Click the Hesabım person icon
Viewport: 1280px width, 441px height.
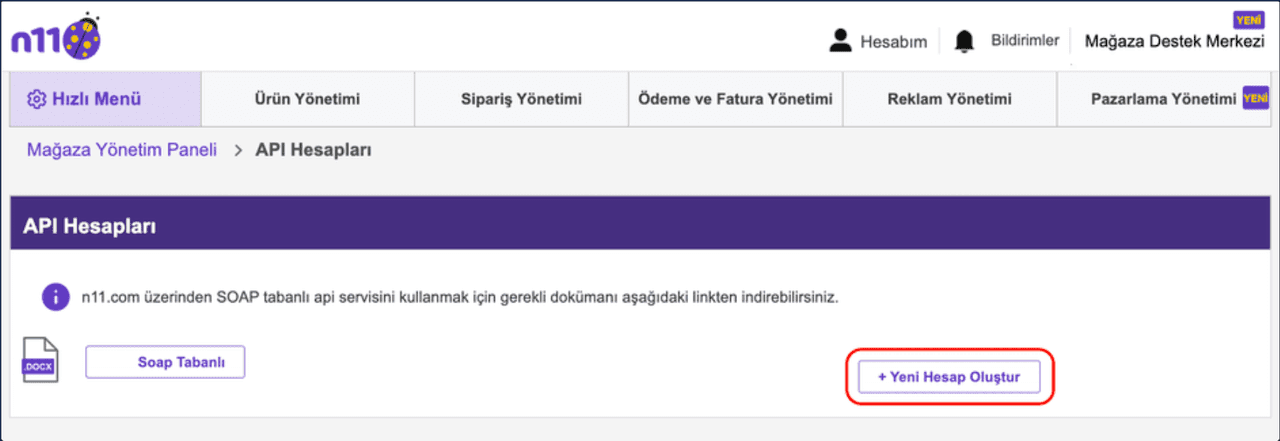pos(841,41)
